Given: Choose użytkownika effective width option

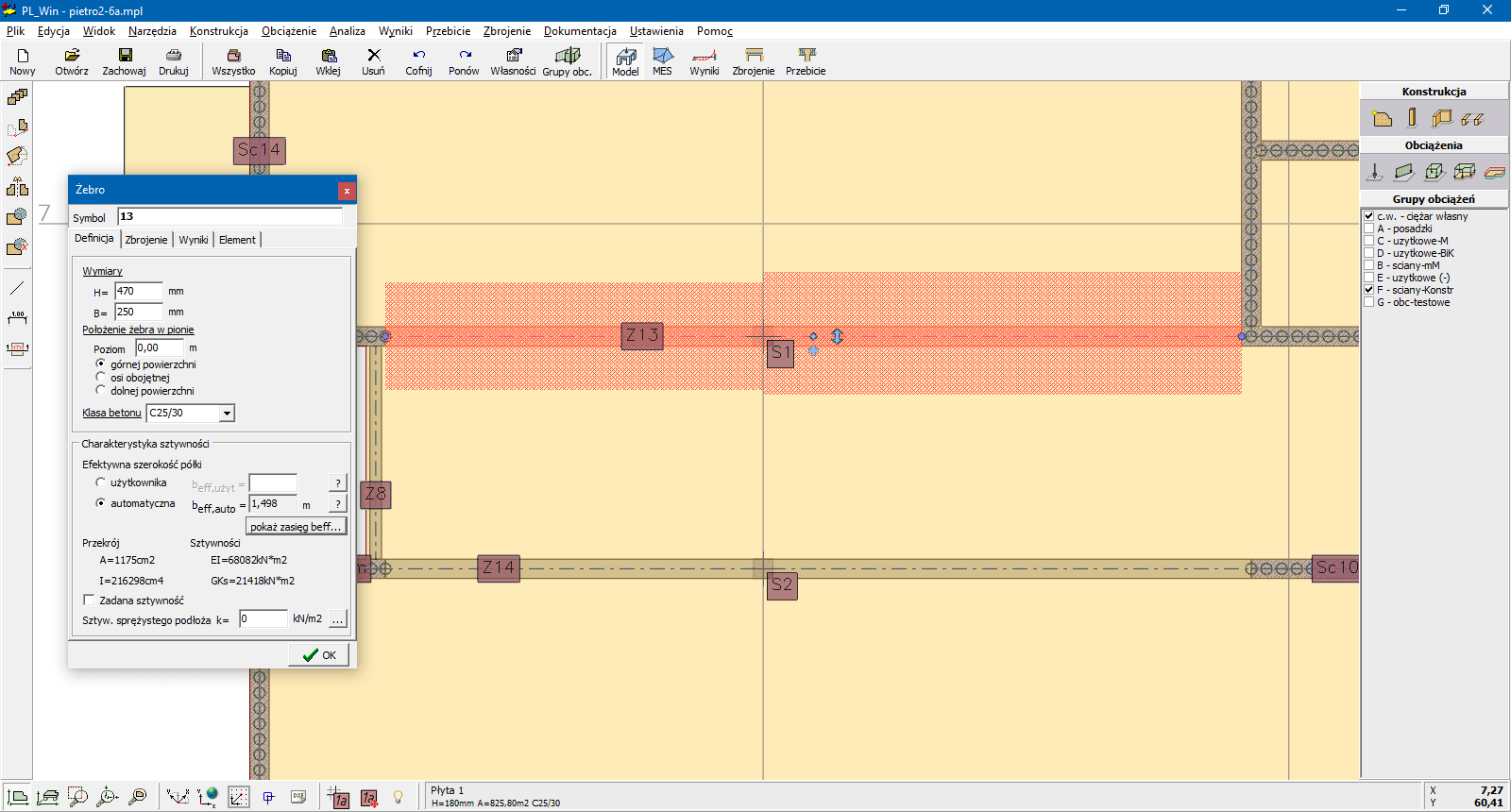Looking at the screenshot, I should coord(101,482).
